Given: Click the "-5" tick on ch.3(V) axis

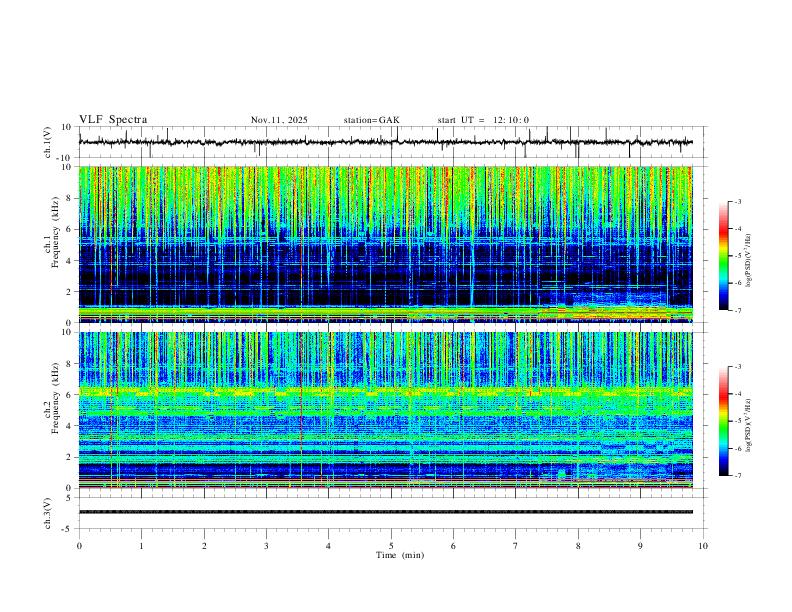Looking at the screenshot, I should pos(68,529).
